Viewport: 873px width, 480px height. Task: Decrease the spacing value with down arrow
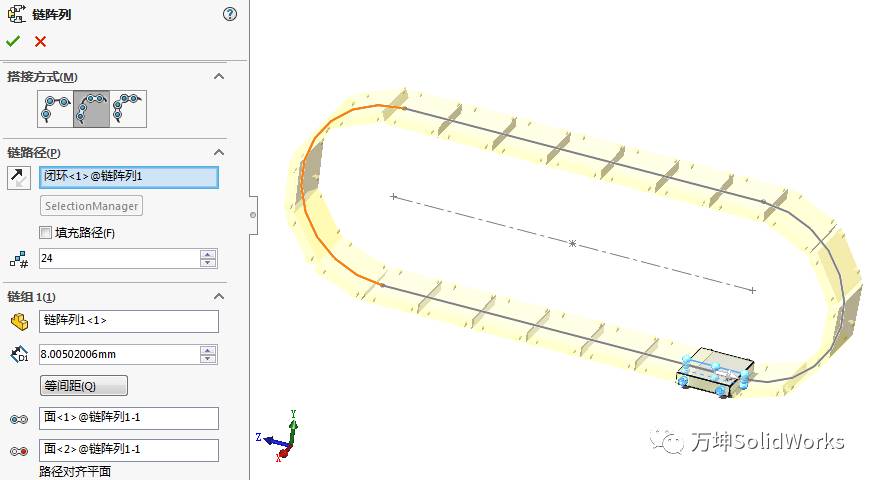point(208,359)
